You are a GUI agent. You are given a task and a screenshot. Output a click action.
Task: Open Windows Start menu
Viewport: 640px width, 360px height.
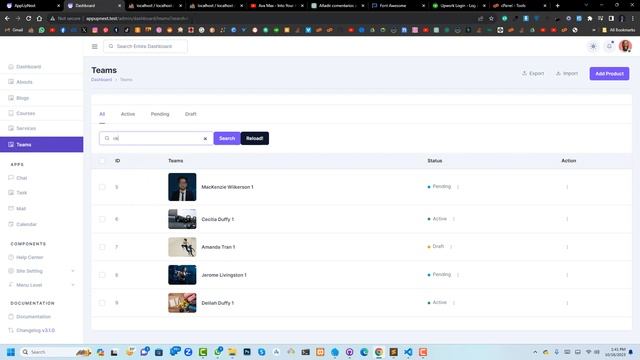tap(11, 352)
